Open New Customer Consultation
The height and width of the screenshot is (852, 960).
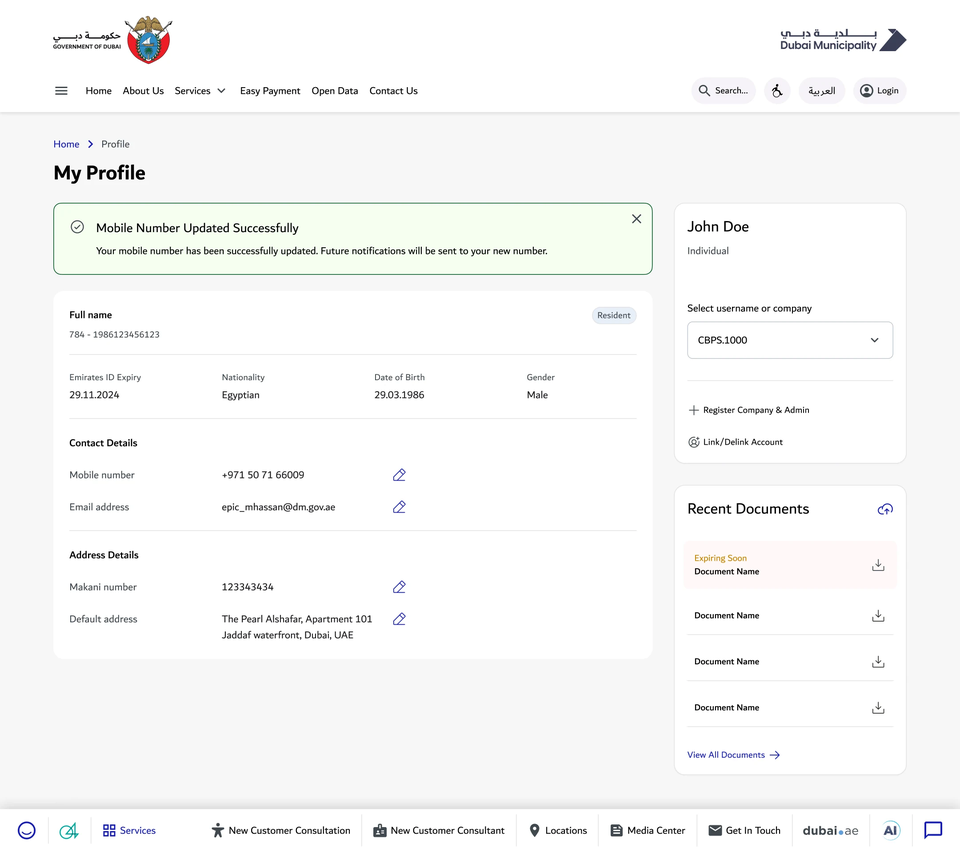tap(281, 831)
